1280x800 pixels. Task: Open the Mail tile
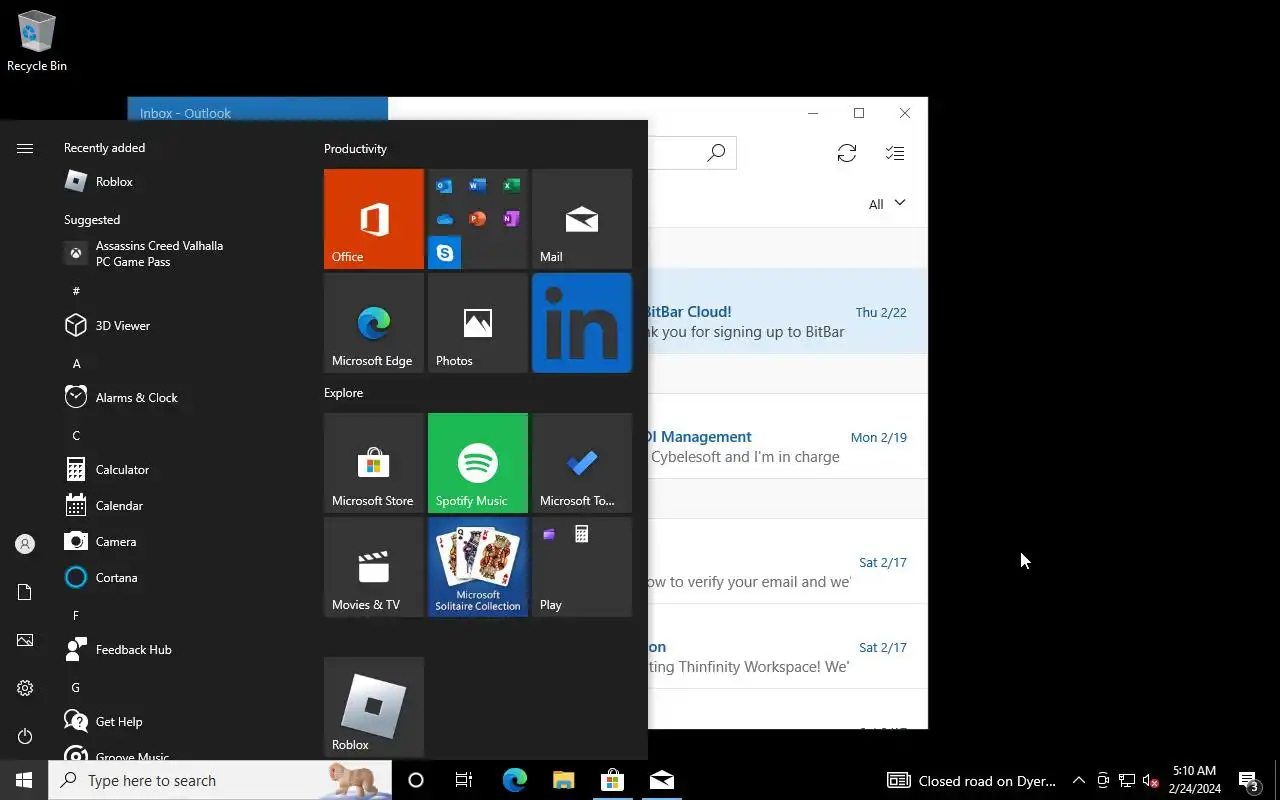click(582, 219)
